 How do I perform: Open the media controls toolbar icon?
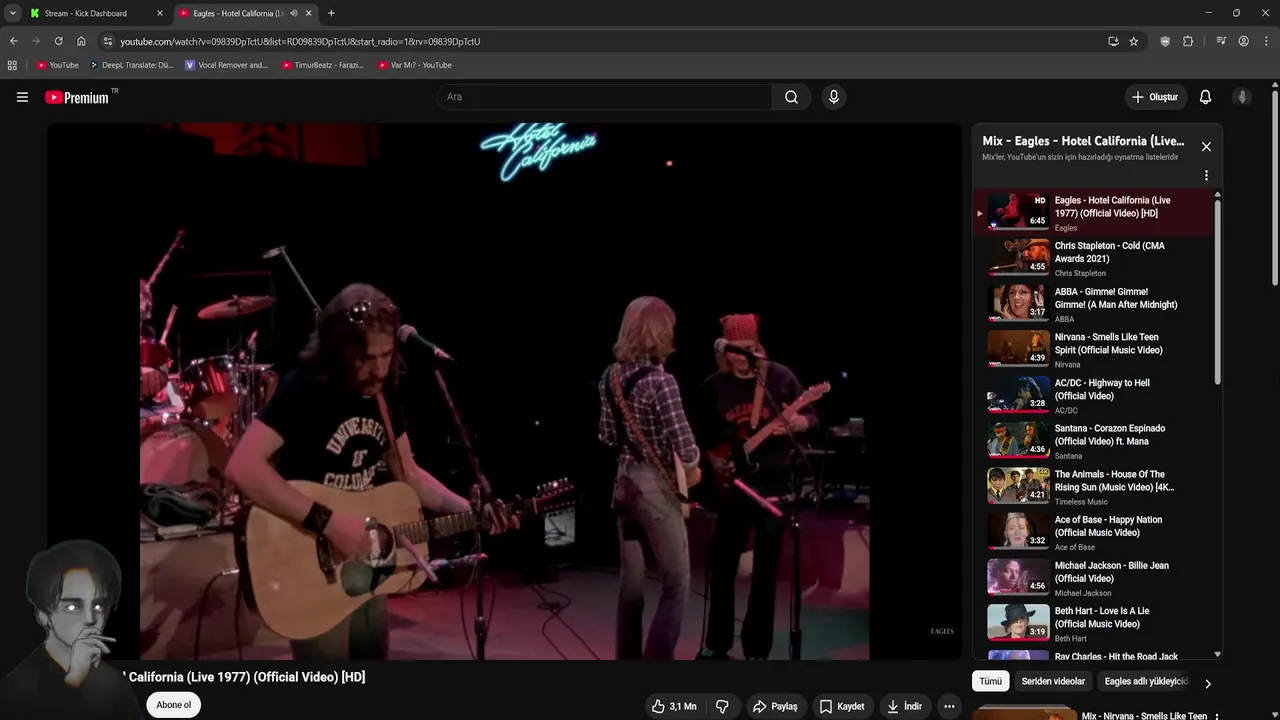1221,41
